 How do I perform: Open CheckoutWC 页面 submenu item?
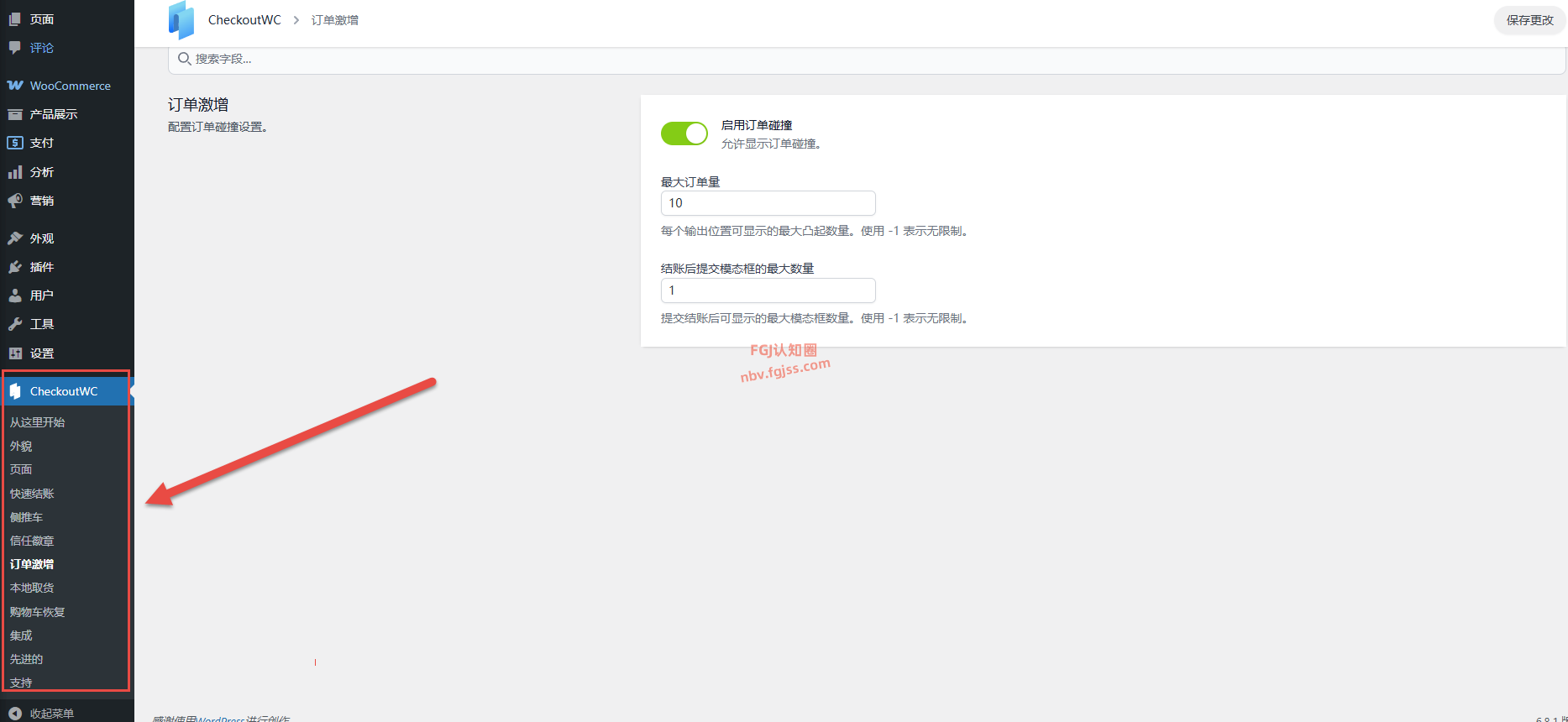click(x=21, y=470)
